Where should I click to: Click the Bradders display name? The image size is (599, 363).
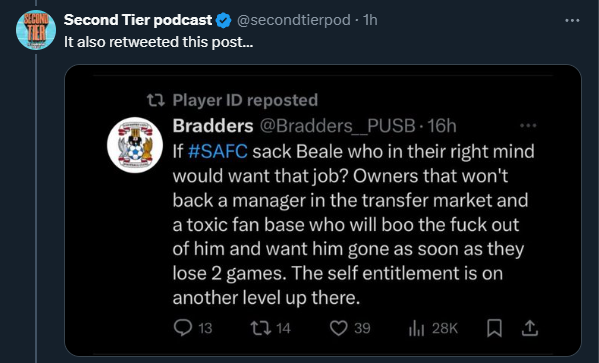pyautogui.click(x=213, y=125)
